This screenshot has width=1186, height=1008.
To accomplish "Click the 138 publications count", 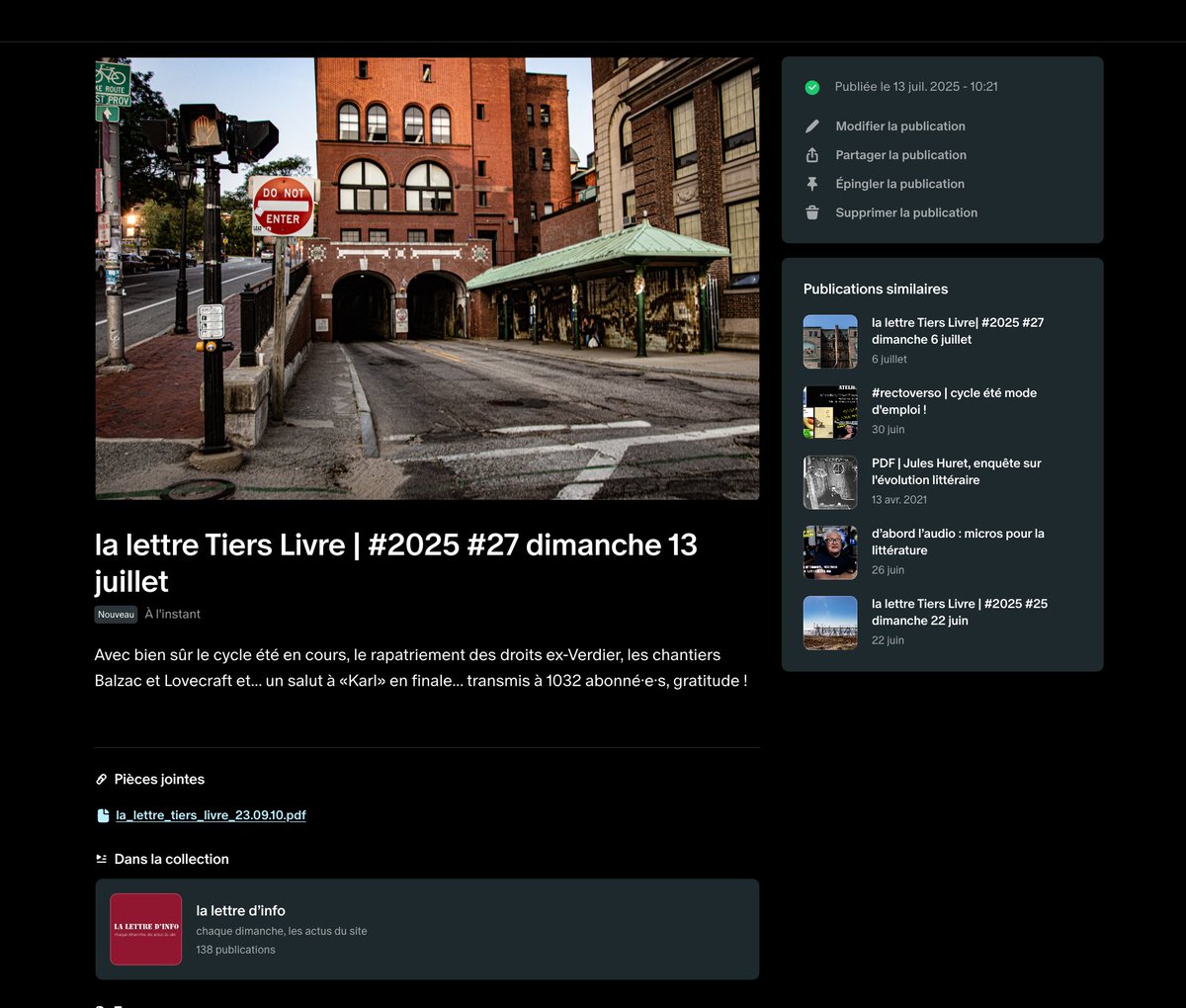I will (235, 950).
